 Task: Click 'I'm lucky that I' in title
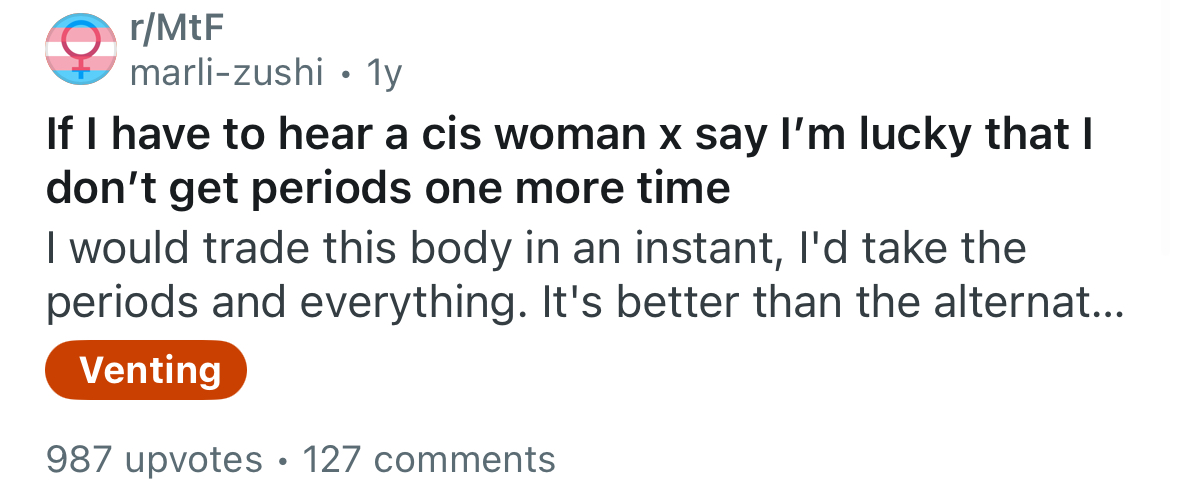coord(927,134)
